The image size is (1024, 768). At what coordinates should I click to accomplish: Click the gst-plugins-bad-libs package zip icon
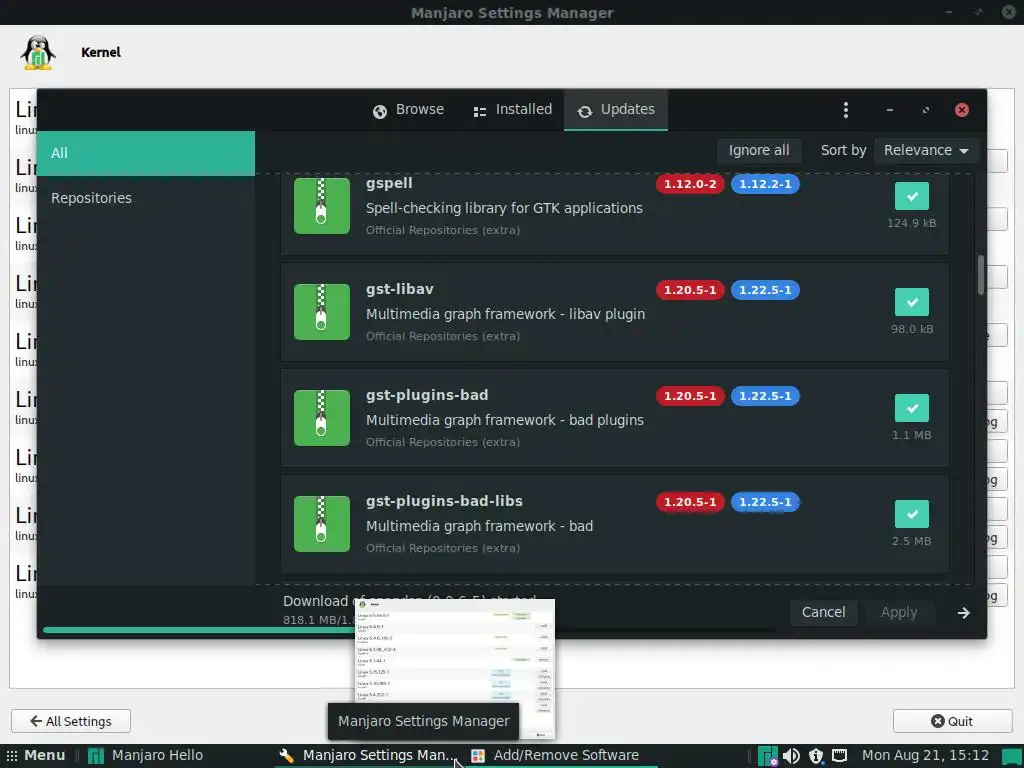pyautogui.click(x=322, y=524)
